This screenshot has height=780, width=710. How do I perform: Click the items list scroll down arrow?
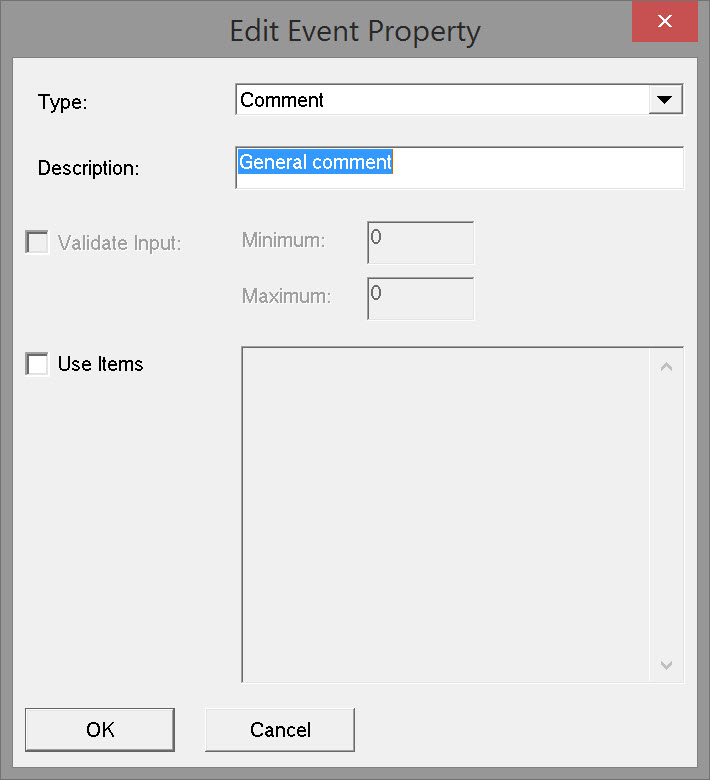pos(667,665)
